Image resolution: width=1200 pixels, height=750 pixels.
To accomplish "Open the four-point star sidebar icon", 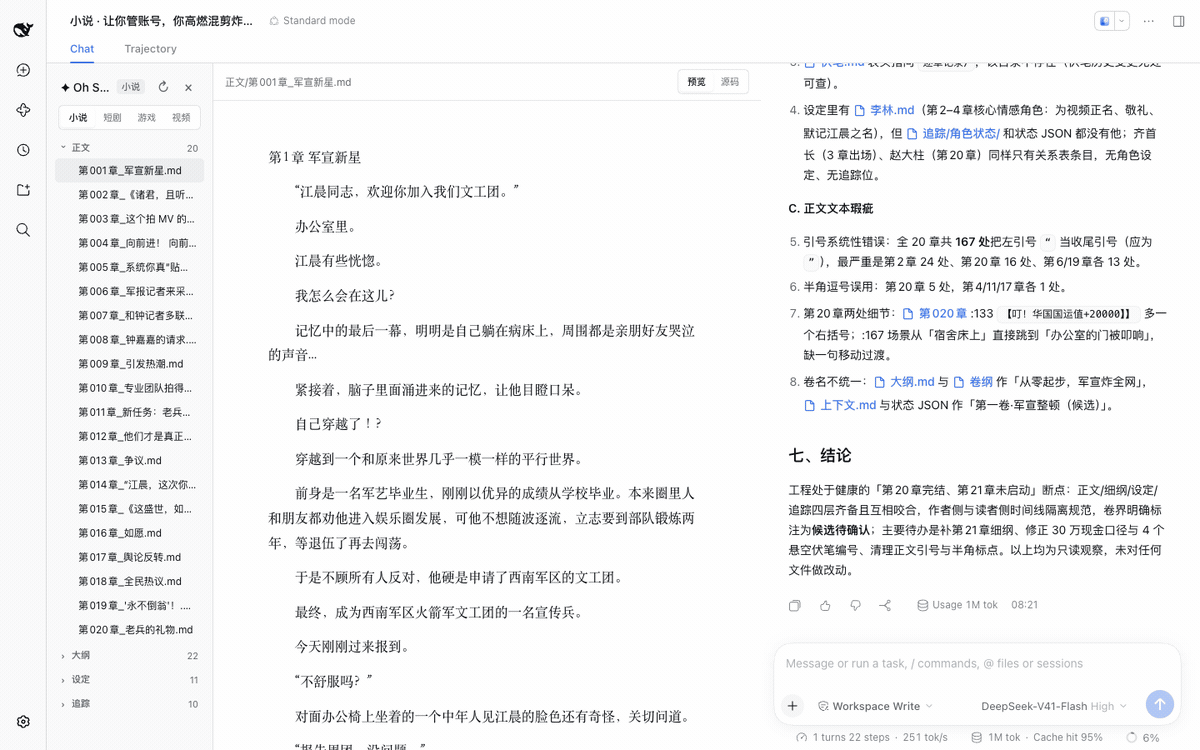I will point(23,110).
